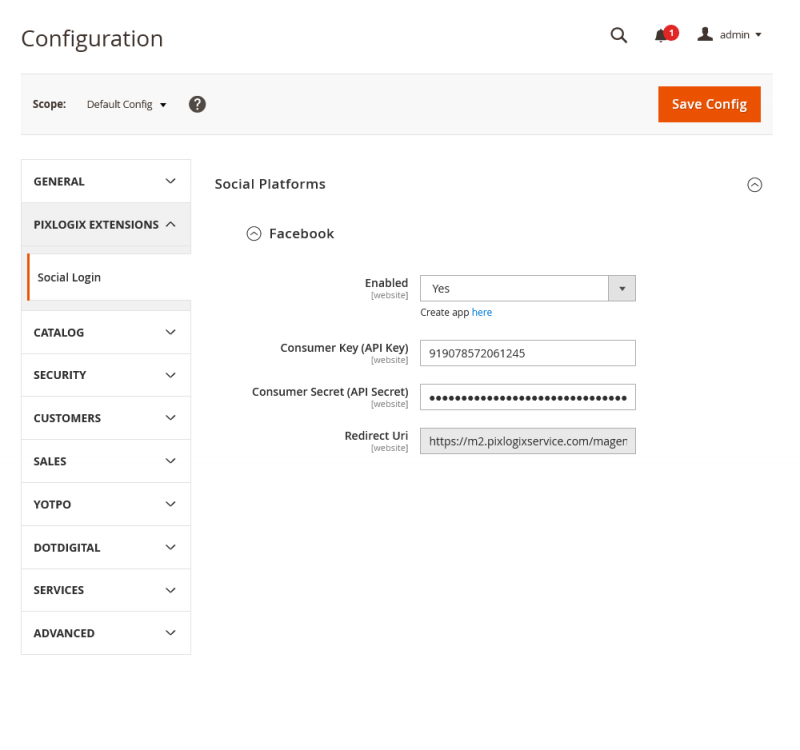Click the notification count badge

671,31
